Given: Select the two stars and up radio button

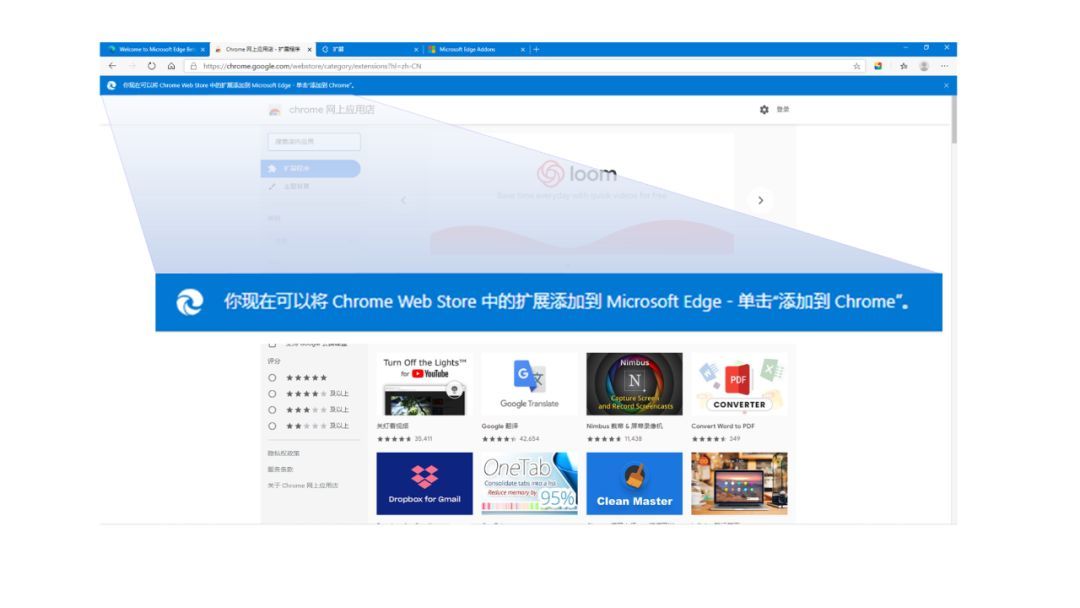Looking at the screenshot, I should tap(272, 426).
